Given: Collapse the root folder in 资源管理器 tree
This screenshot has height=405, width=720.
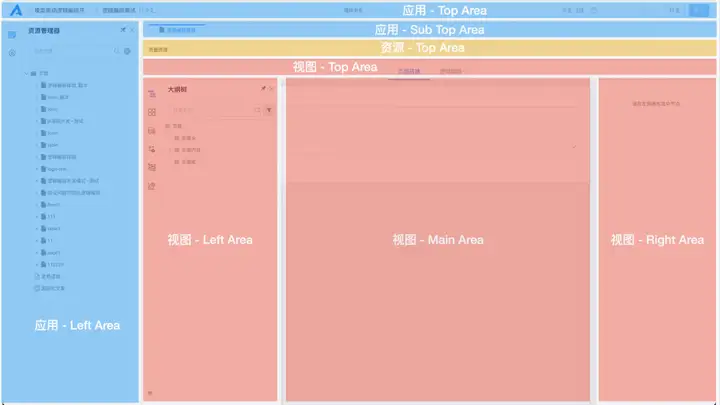Looking at the screenshot, I should click(x=27, y=73).
